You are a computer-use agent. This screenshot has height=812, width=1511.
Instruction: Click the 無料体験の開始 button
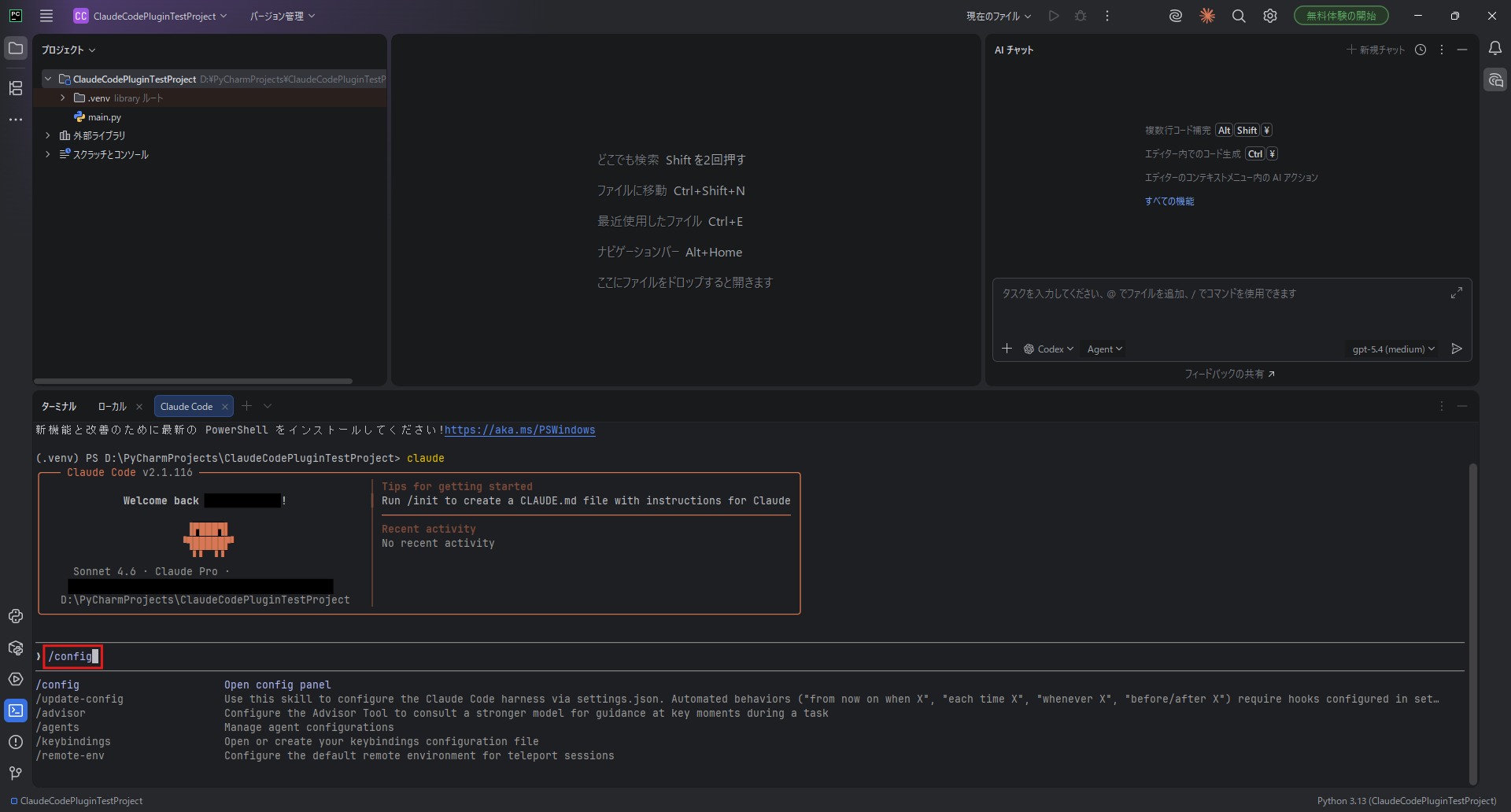(x=1340, y=16)
